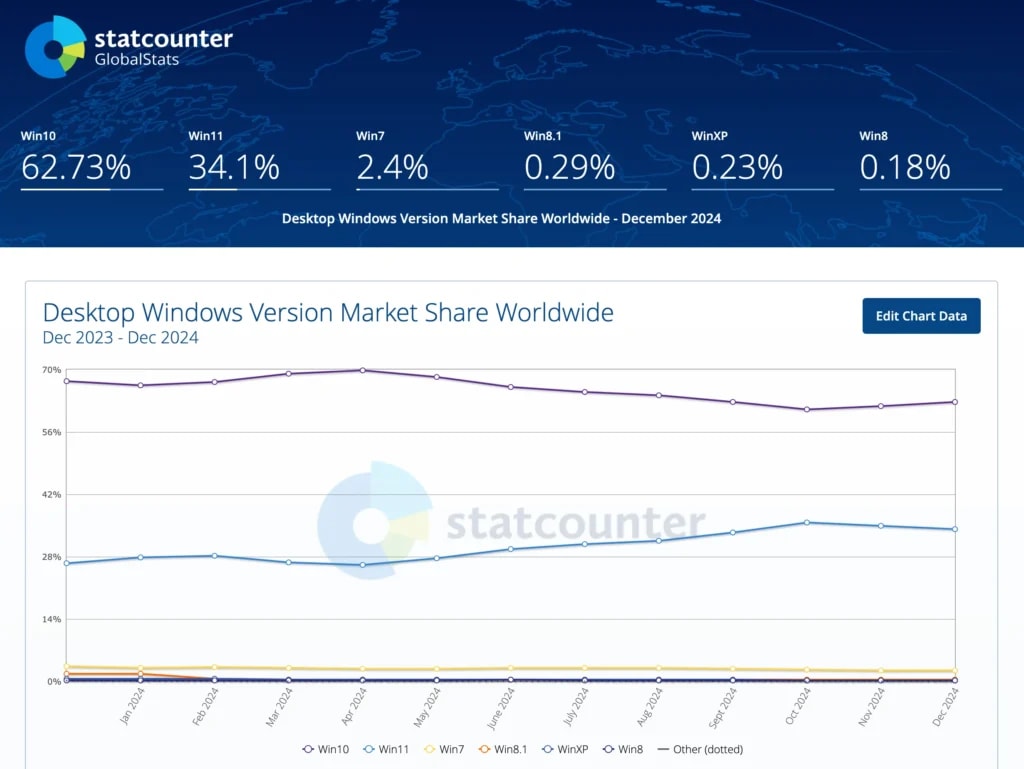Click the Win7 2.4% stat
Image resolution: width=1024 pixels, height=769 pixels.
point(392,167)
